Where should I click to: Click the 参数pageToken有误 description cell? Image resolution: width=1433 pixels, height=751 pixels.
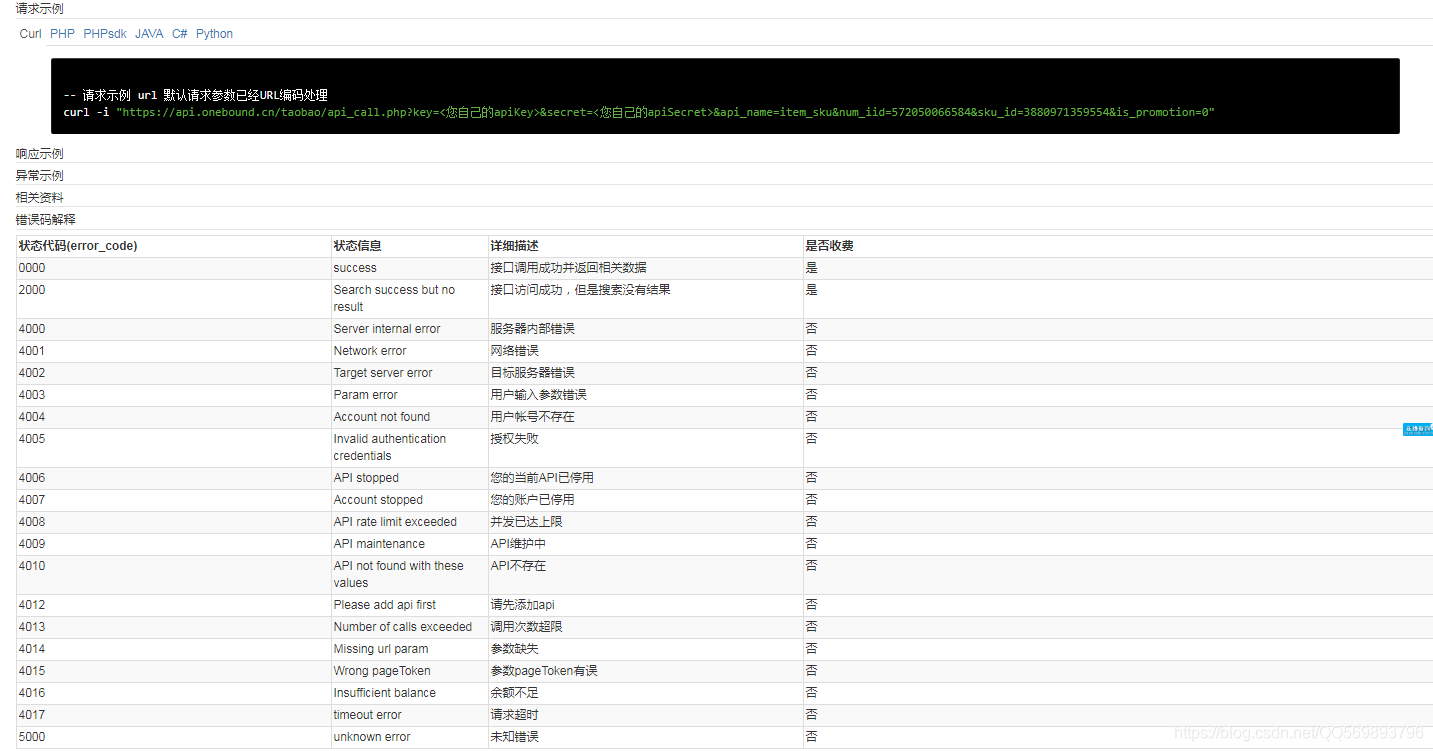[x=645, y=671]
